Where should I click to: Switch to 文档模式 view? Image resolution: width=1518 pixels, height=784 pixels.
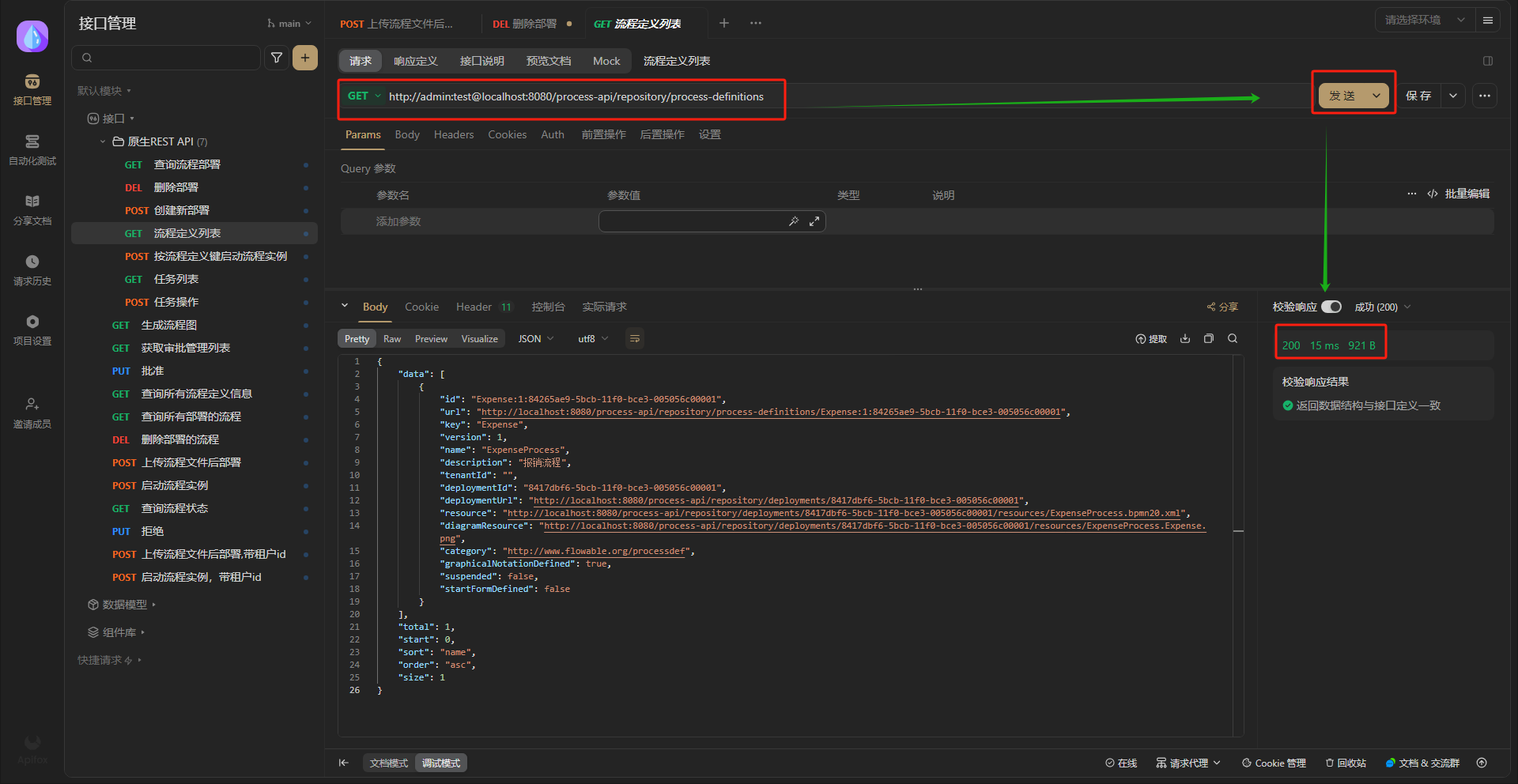pyautogui.click(x=389, y=763)
